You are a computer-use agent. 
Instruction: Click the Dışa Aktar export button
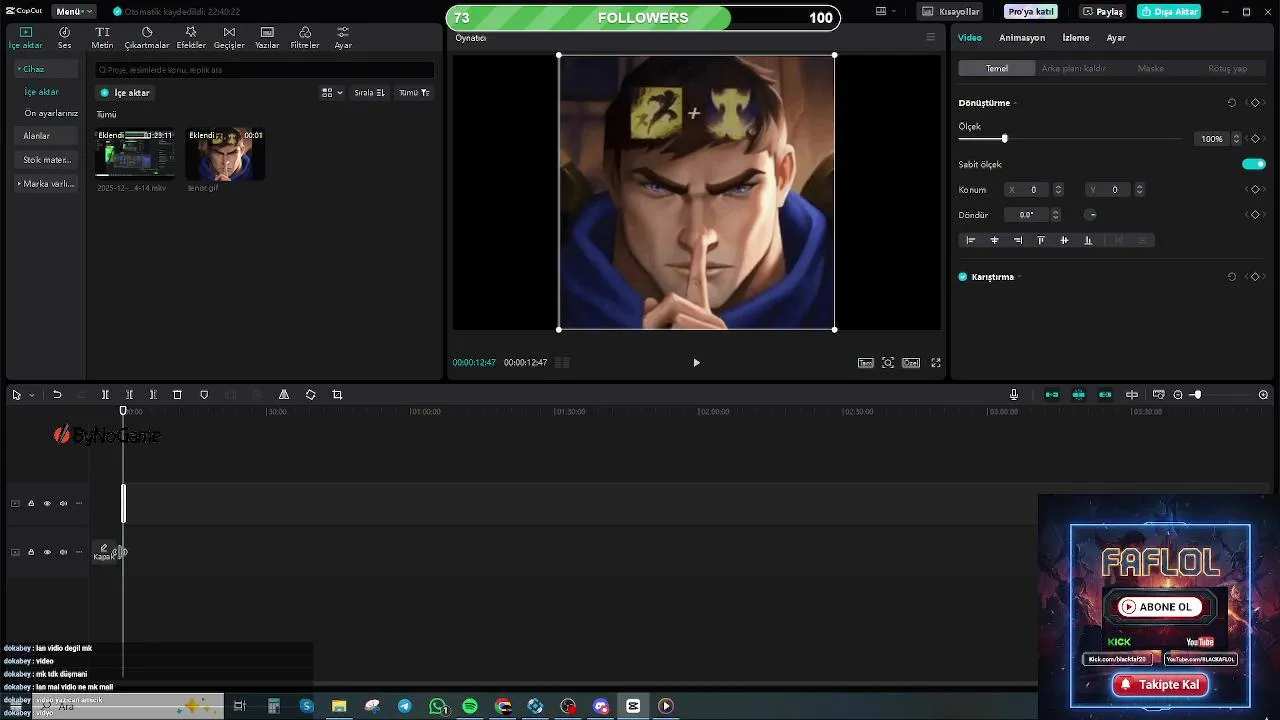(1169, 12)
